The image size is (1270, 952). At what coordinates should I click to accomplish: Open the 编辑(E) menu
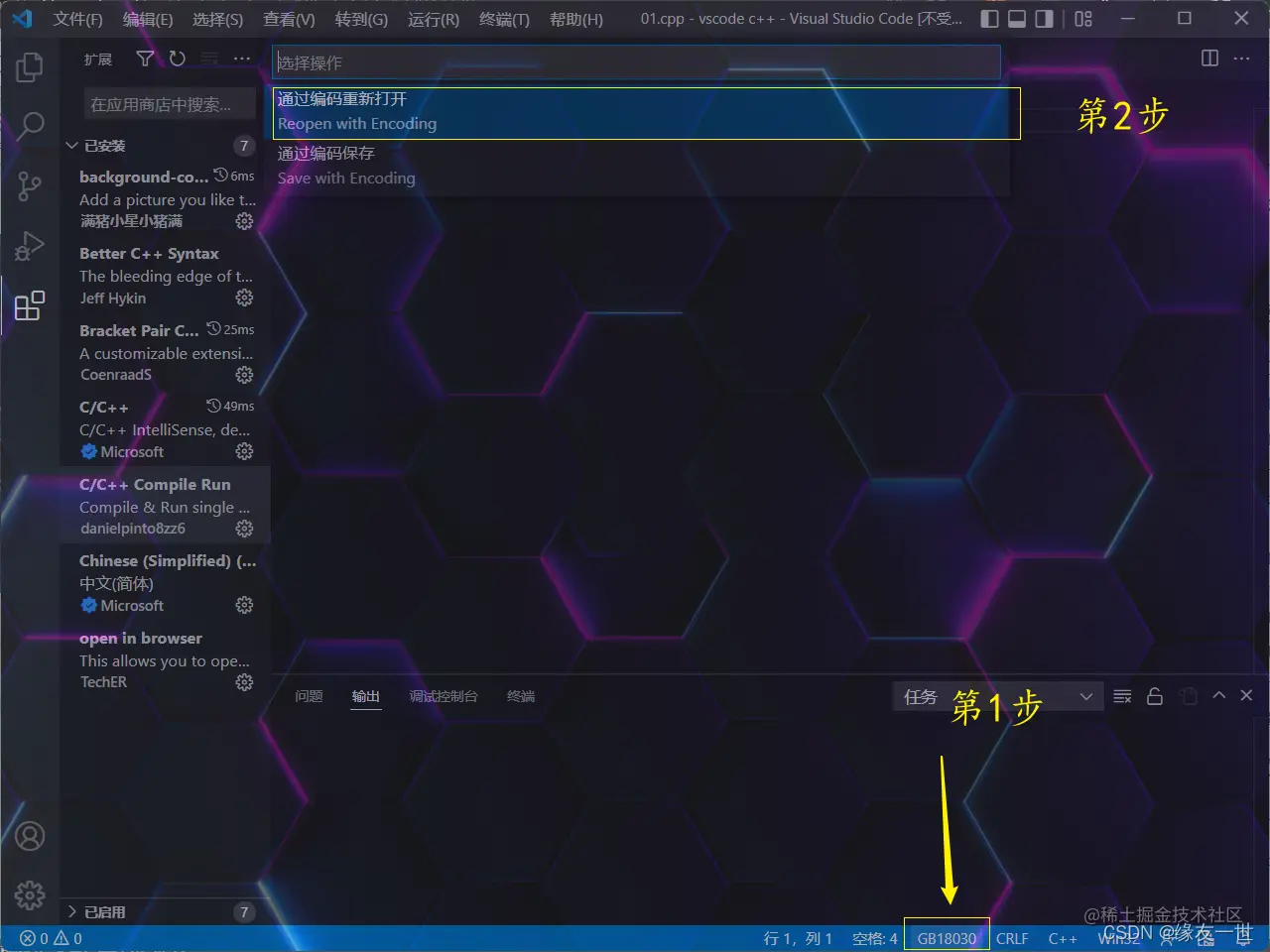148,19
